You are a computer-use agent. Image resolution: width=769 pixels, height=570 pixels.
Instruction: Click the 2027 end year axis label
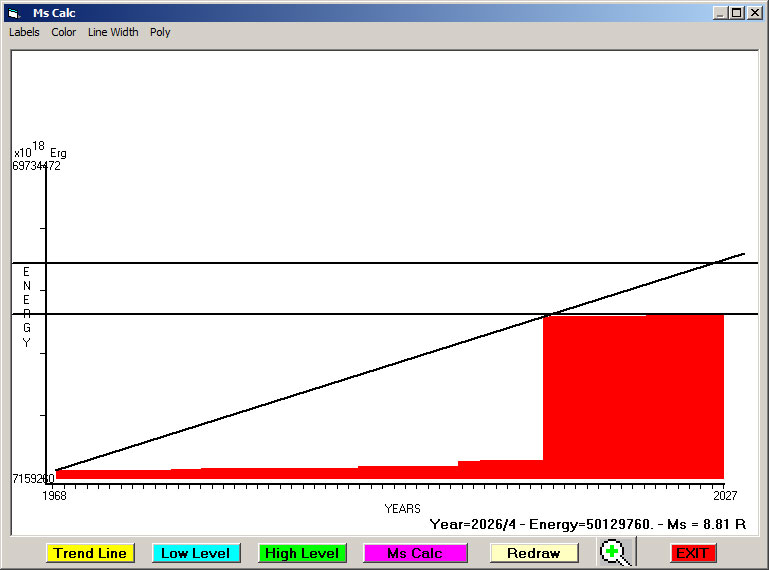(x=724, y=496)
